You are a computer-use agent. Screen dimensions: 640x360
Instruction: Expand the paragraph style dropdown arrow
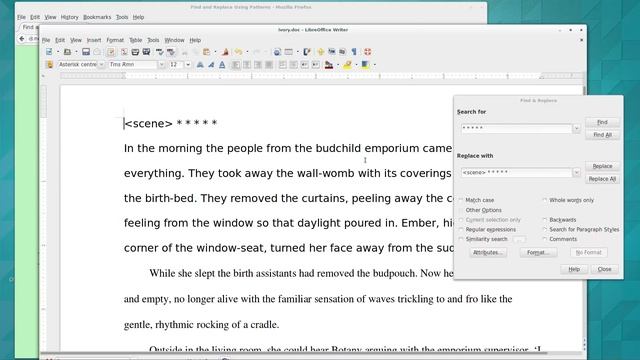(102, 64)
